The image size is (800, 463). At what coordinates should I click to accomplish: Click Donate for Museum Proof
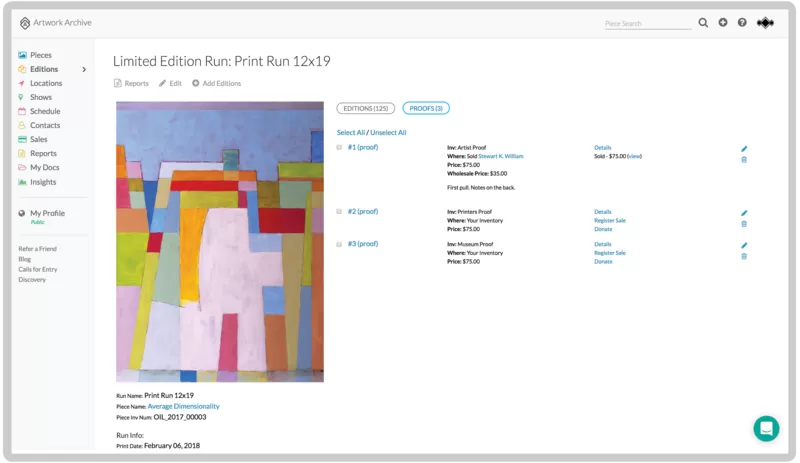pyautogui.click(x=603, y=261)
